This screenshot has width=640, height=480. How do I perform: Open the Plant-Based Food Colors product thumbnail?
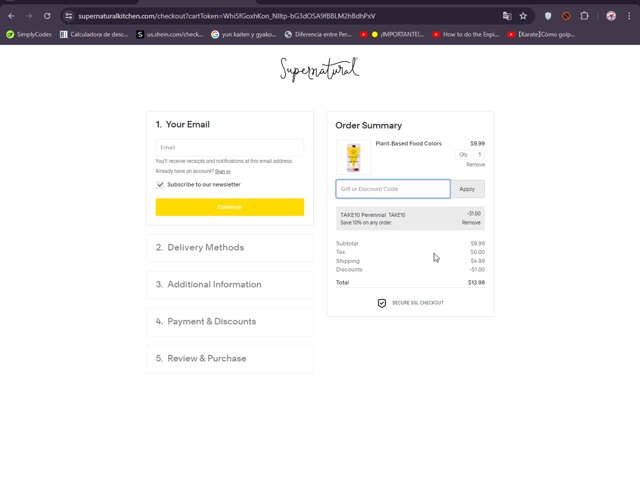coord(353,158)
